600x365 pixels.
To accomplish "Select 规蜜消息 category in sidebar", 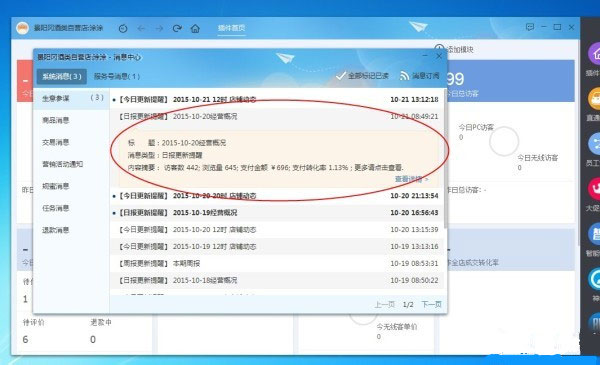I will pos(55,186).
